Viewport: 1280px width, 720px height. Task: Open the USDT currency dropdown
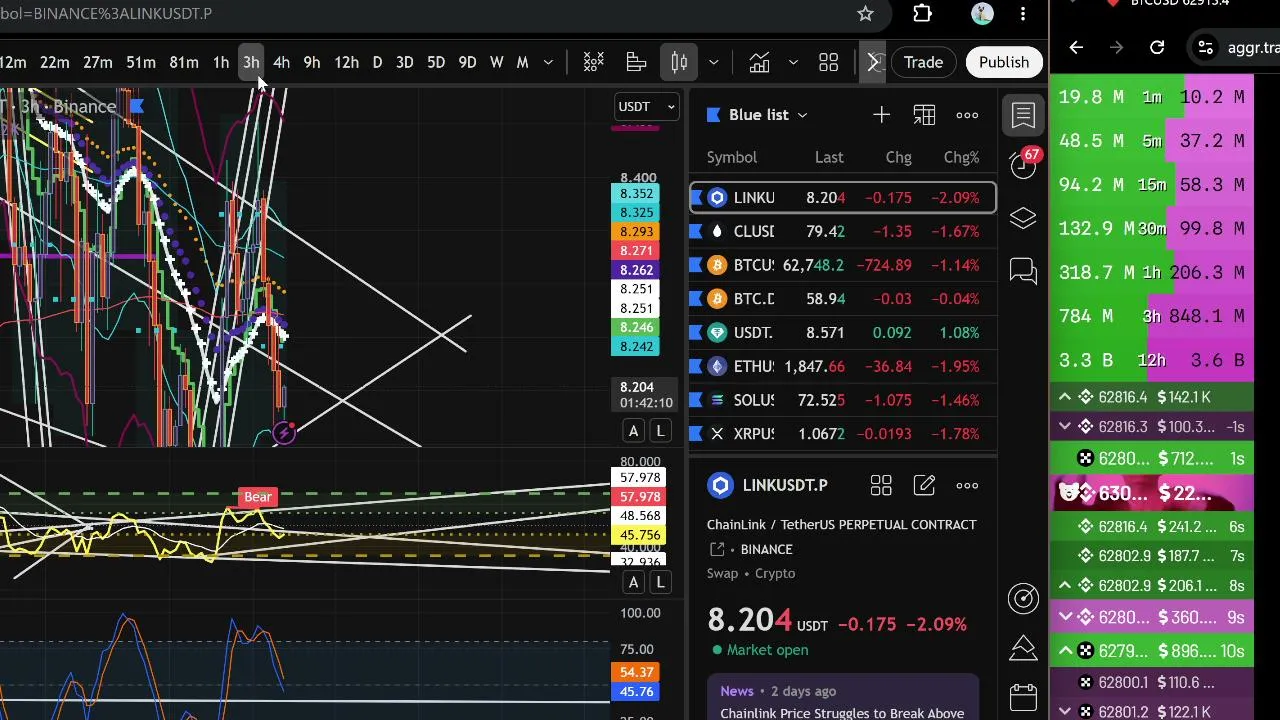[647, 107]
